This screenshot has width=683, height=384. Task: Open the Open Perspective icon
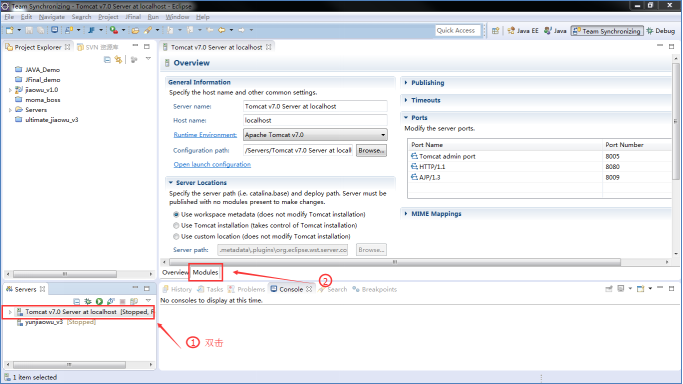tap(495, 30)
